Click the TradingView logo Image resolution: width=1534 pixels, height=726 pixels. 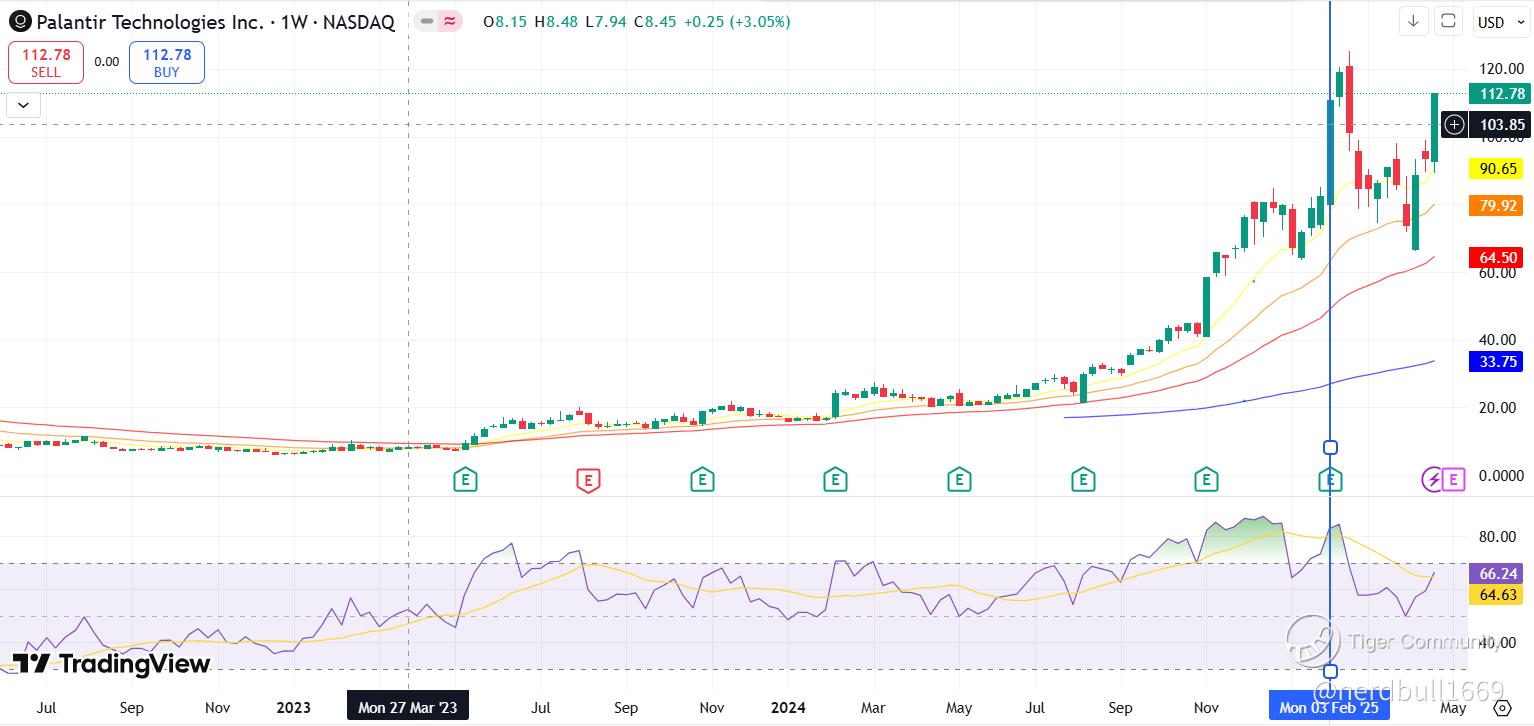pyautogui.click(x=112, y=664)
